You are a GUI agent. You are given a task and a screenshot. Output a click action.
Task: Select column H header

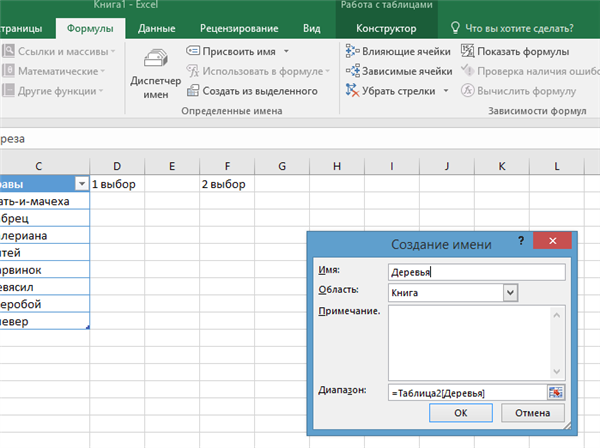pos(337,166)
